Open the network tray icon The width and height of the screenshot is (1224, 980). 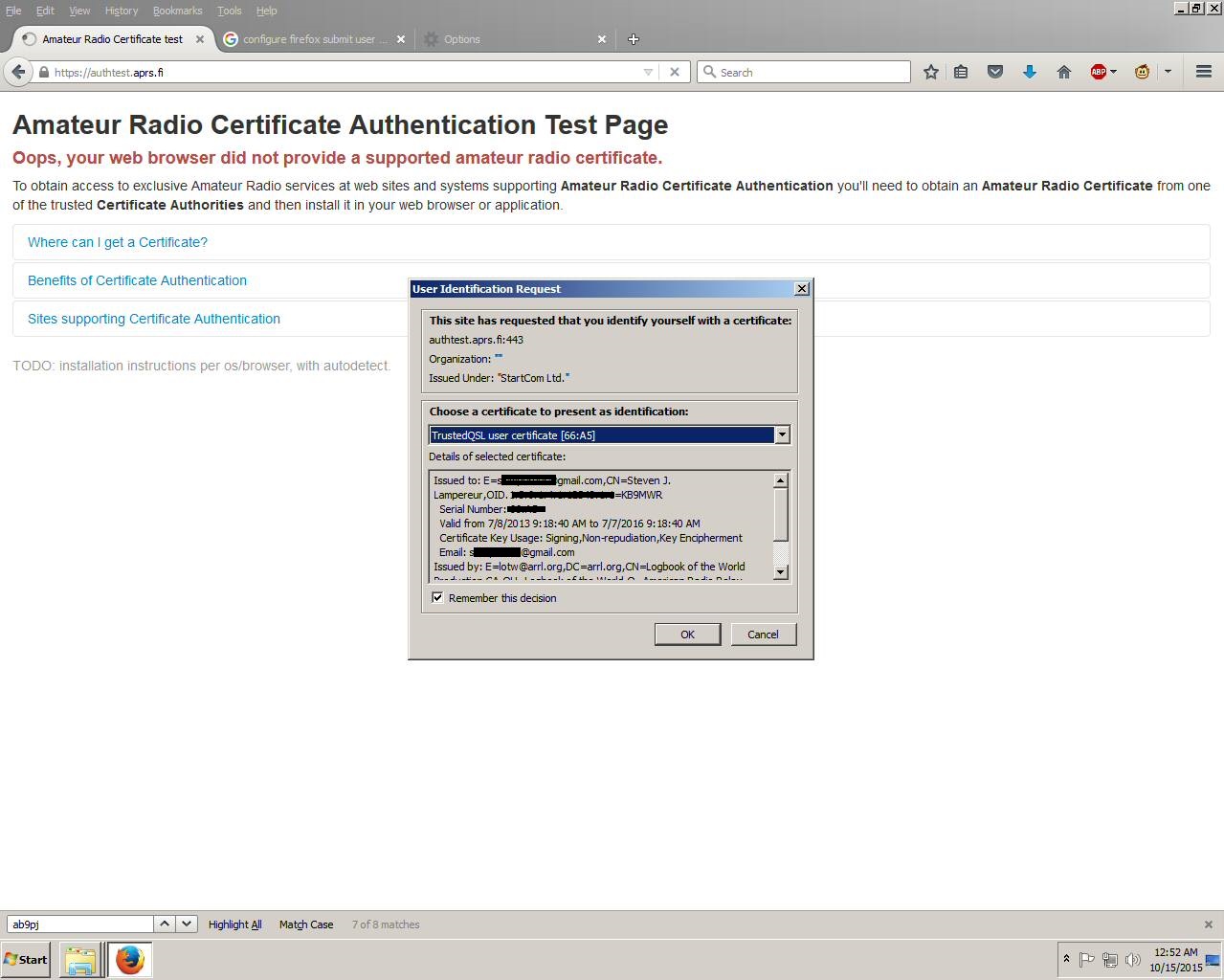[x=1109, y=960]
